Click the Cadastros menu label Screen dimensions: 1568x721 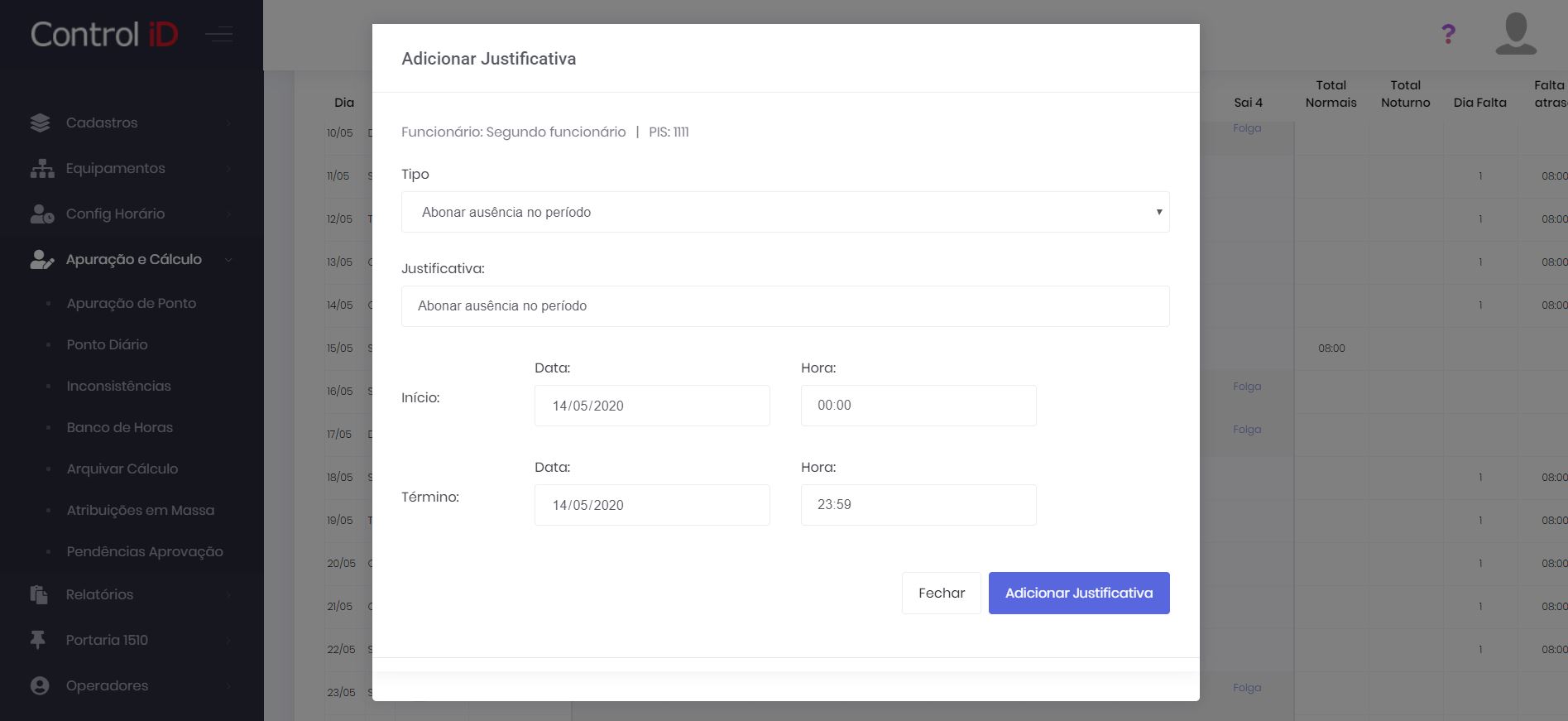click(x=102, y=123)
